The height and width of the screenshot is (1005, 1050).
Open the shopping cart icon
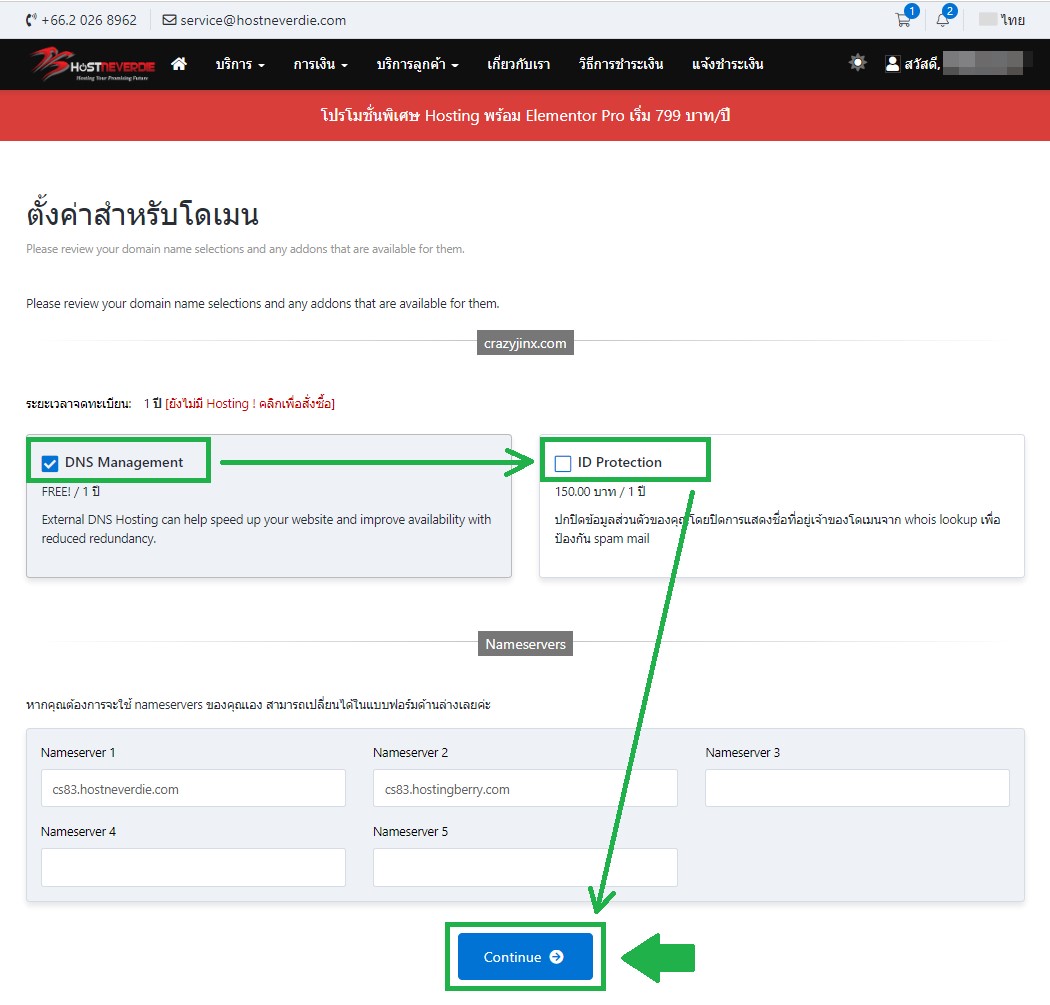click(x=903, y=20)
